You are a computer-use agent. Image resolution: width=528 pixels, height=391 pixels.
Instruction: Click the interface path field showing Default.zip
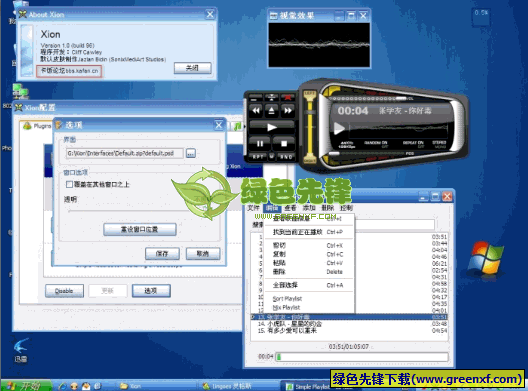(x=125, y=153)
